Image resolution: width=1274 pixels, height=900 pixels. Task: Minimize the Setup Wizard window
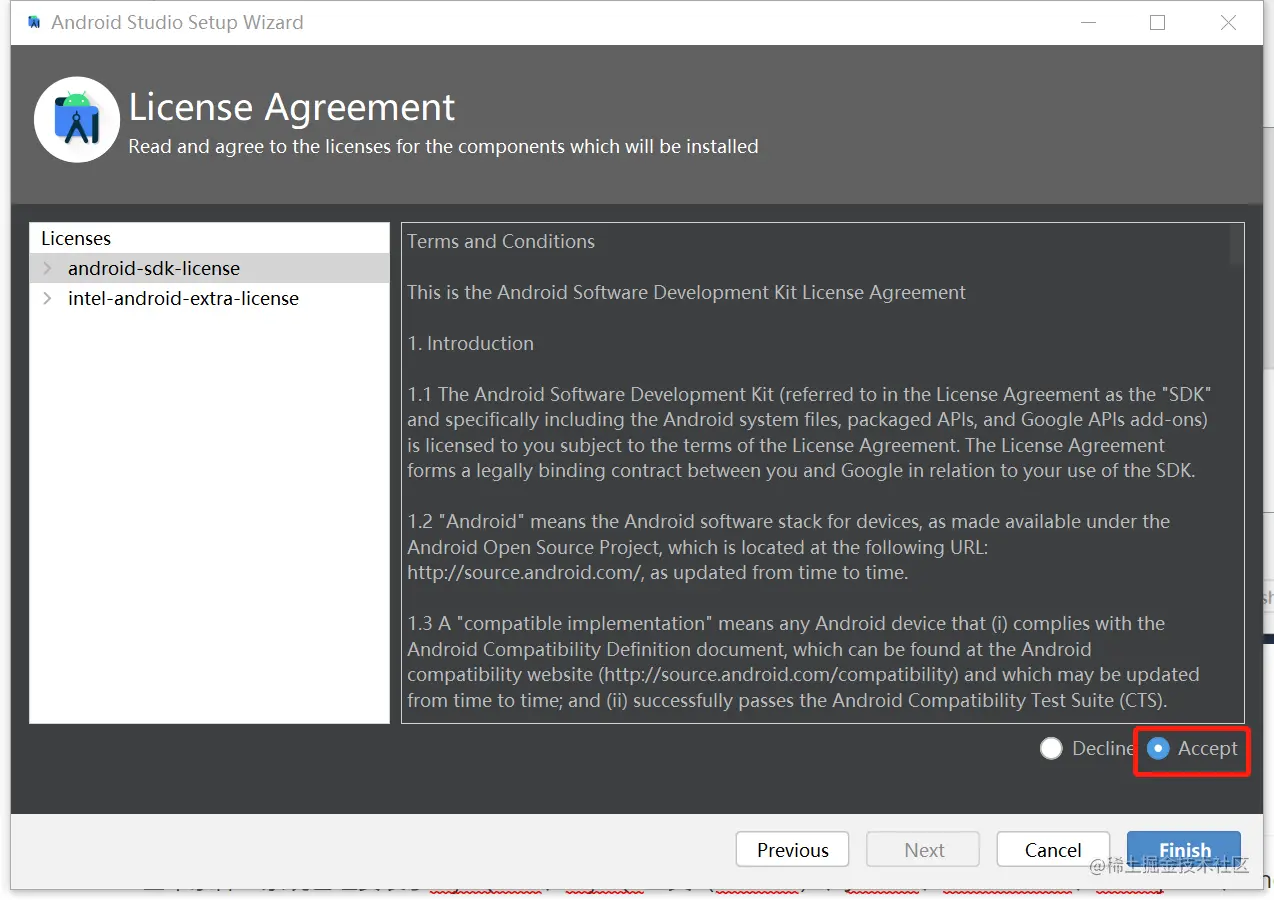tap(1087, 22)
